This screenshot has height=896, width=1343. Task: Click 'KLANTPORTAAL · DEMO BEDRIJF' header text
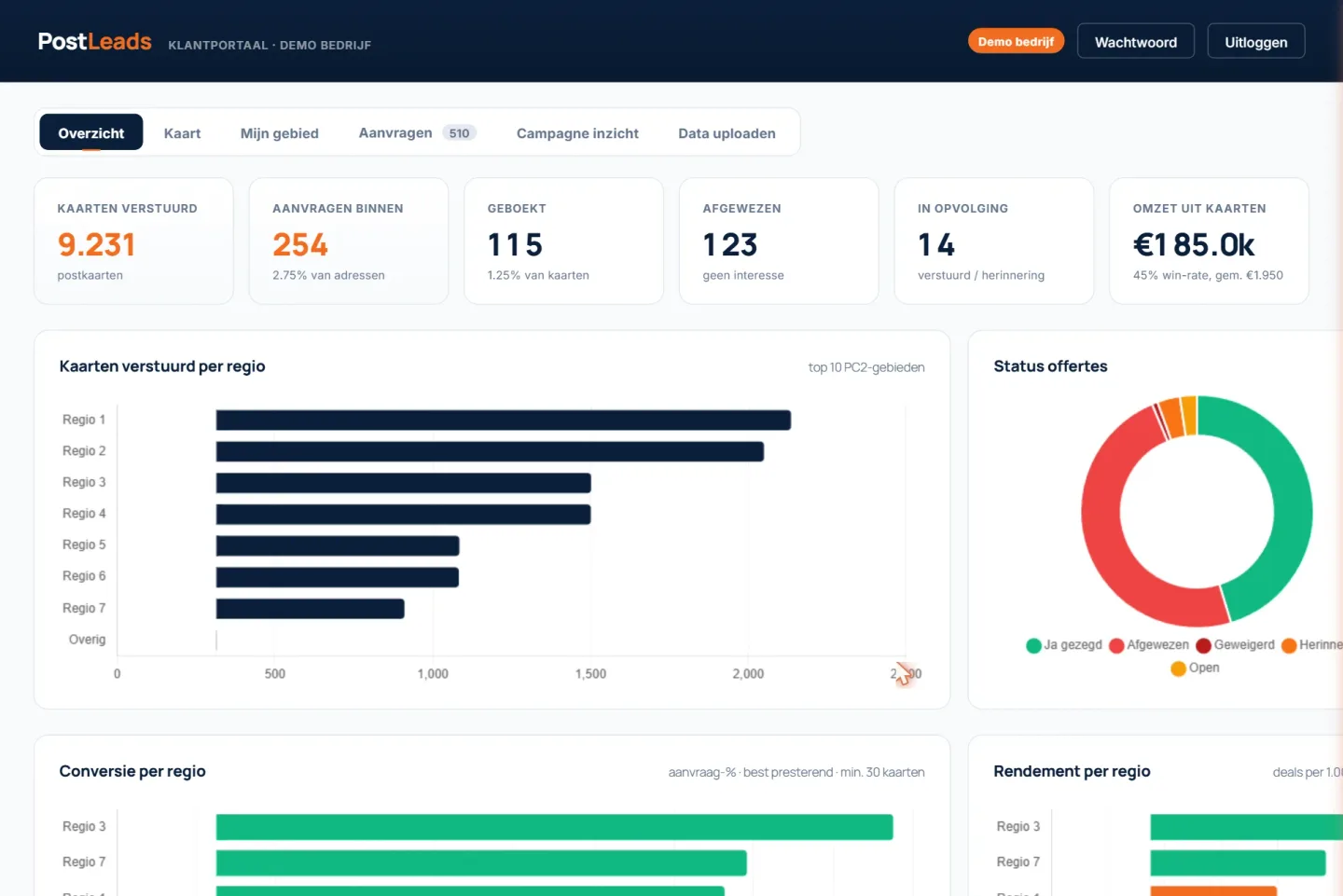pyautogui.click(x=270, y=45)
